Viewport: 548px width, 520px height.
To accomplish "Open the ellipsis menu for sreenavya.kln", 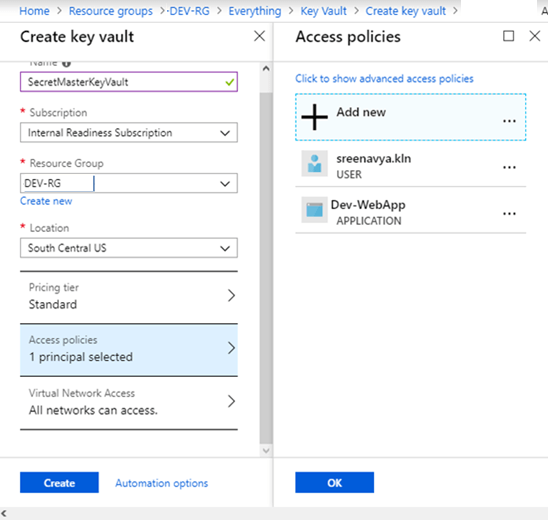I will 509,167.
